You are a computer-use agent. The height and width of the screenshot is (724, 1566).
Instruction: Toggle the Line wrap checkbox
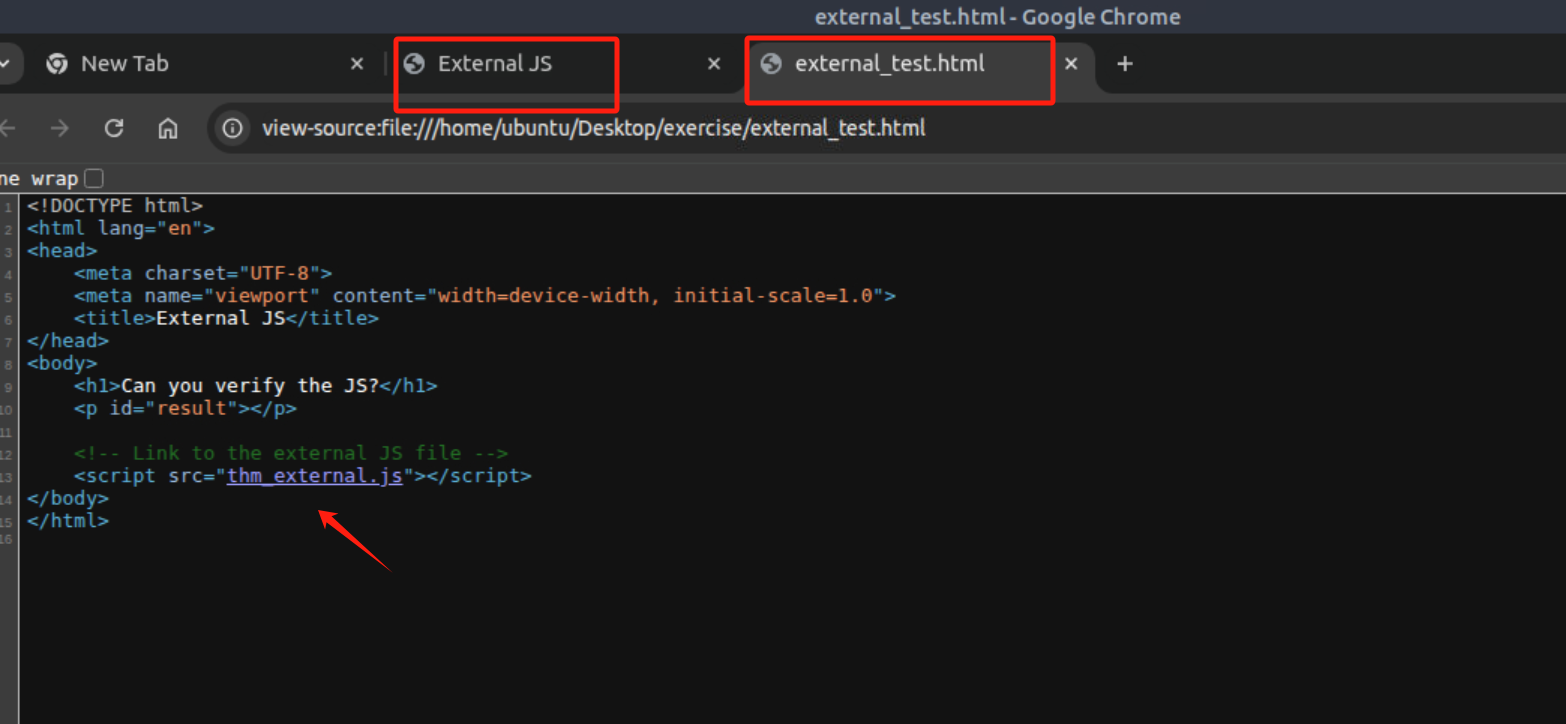[x=93, y=179]
